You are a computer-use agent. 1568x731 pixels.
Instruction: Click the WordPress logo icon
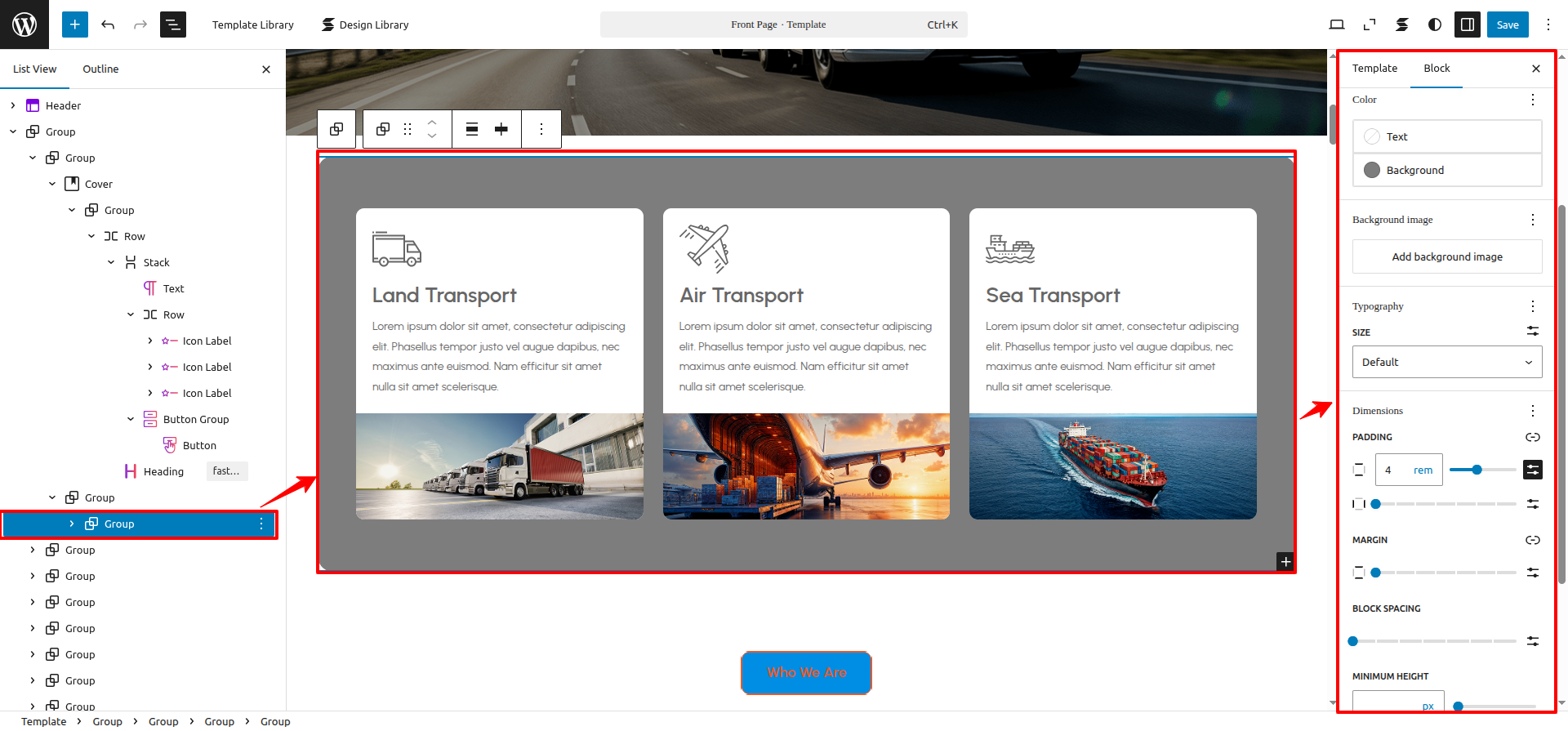(x=24, y=25)
